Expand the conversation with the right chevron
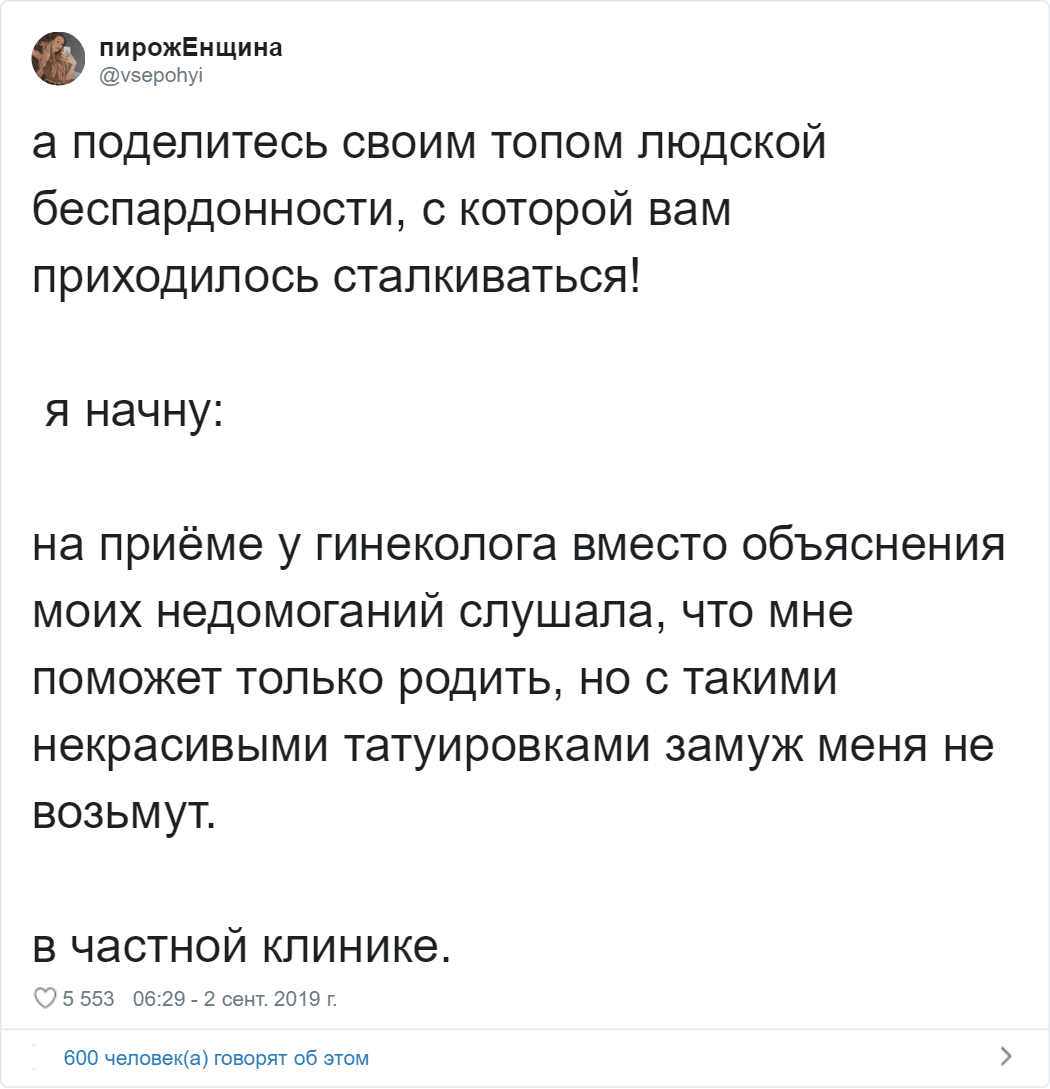Image resolution: width=1050 pixels, height=1089 pixels. coord(1005,1056)
